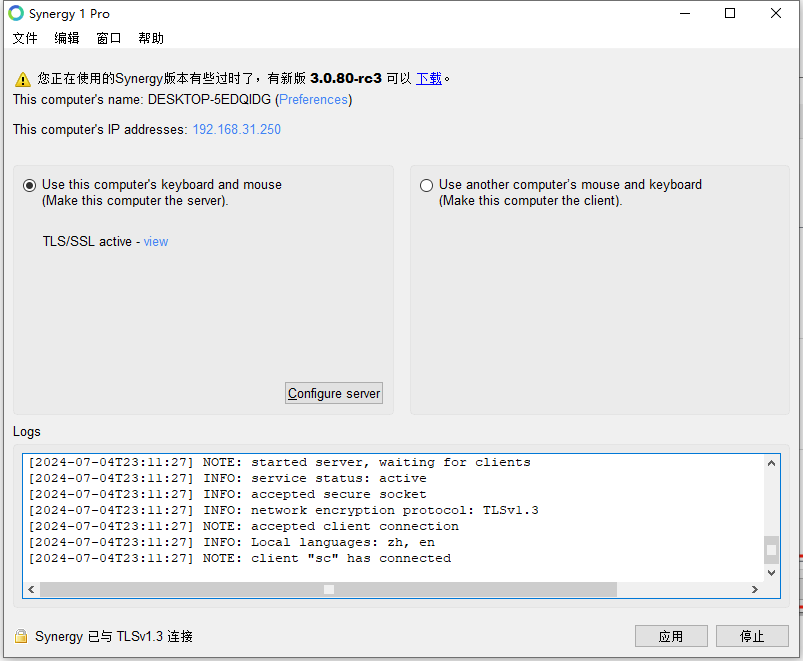The image size is (803, 661).
Task: Click the vertical scrollbar thumb in Logs
Action: pos(771,550)
